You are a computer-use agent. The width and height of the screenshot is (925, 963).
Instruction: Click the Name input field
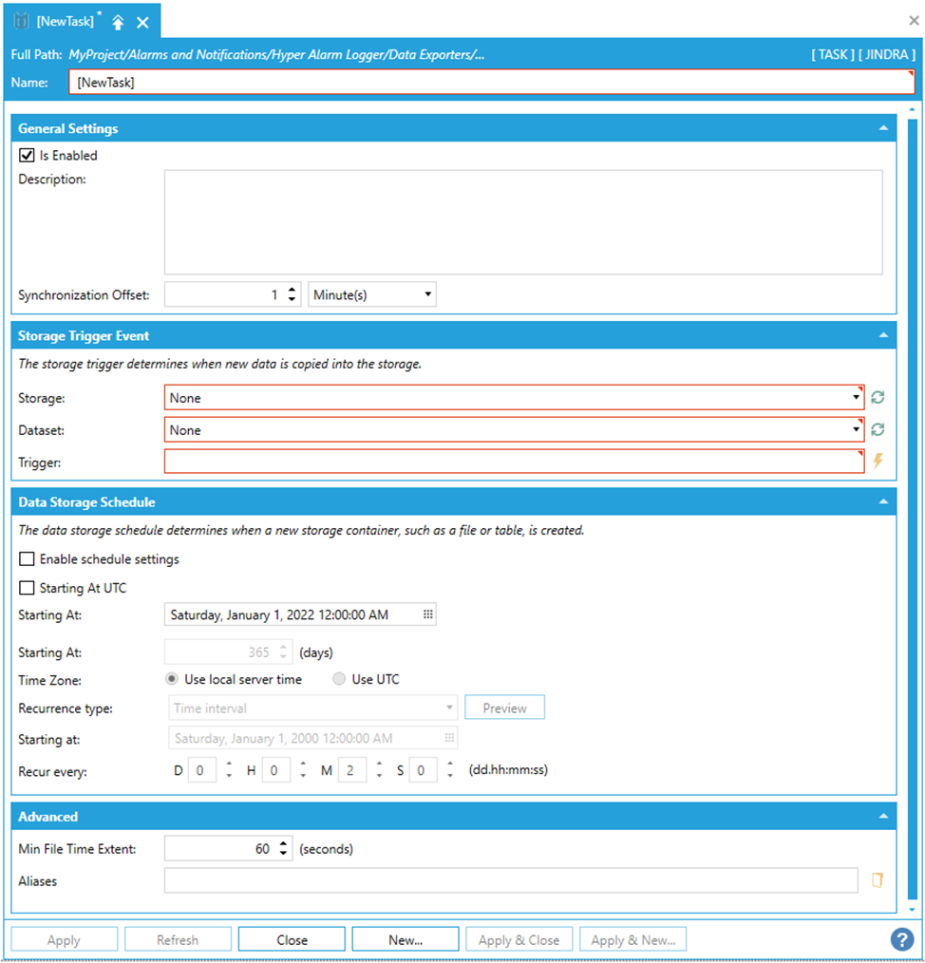point(491,82)
